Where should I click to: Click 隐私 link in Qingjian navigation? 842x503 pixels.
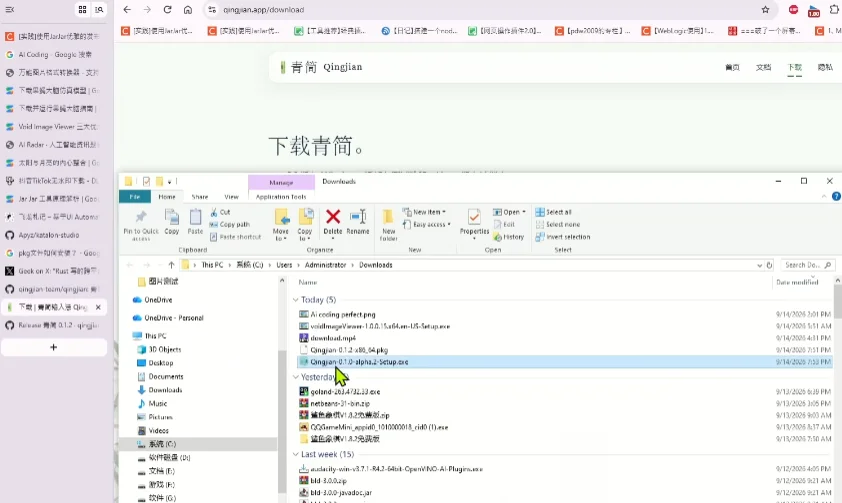point(825,67)
